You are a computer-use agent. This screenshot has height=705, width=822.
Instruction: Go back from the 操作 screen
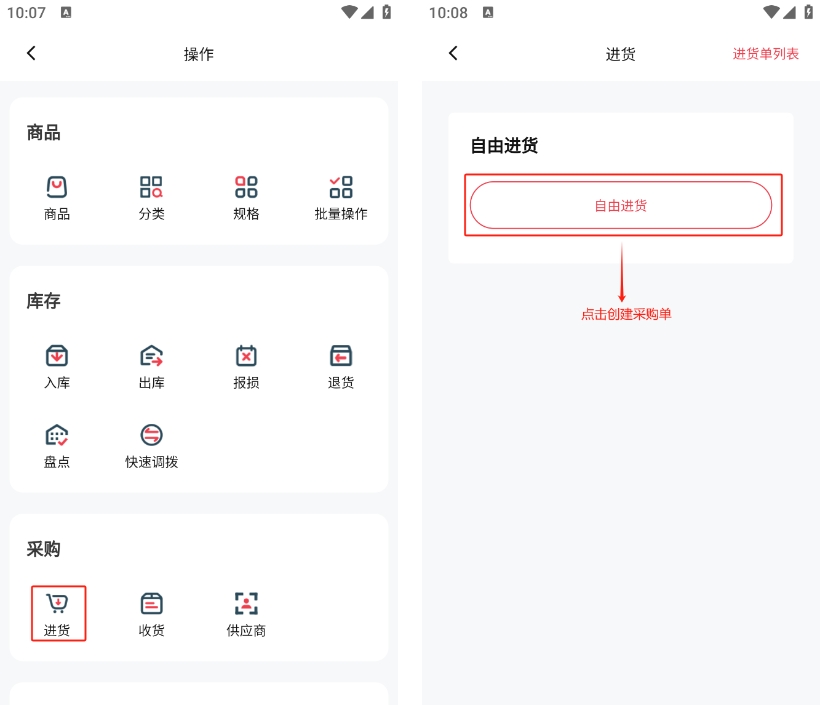pyautogui.click(x=31, y=54)
